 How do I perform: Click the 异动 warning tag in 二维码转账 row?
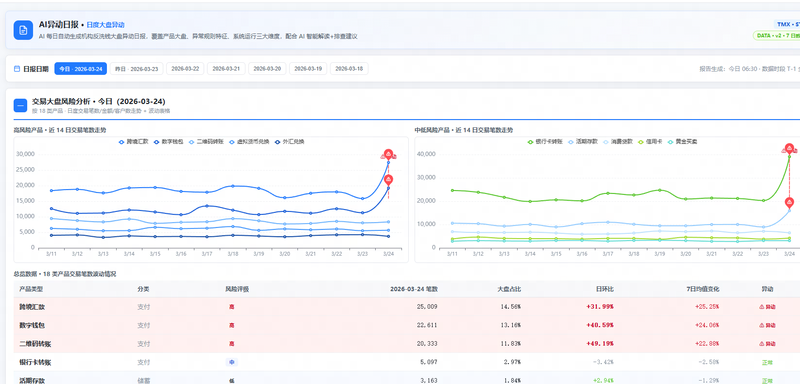coord(767,344)
